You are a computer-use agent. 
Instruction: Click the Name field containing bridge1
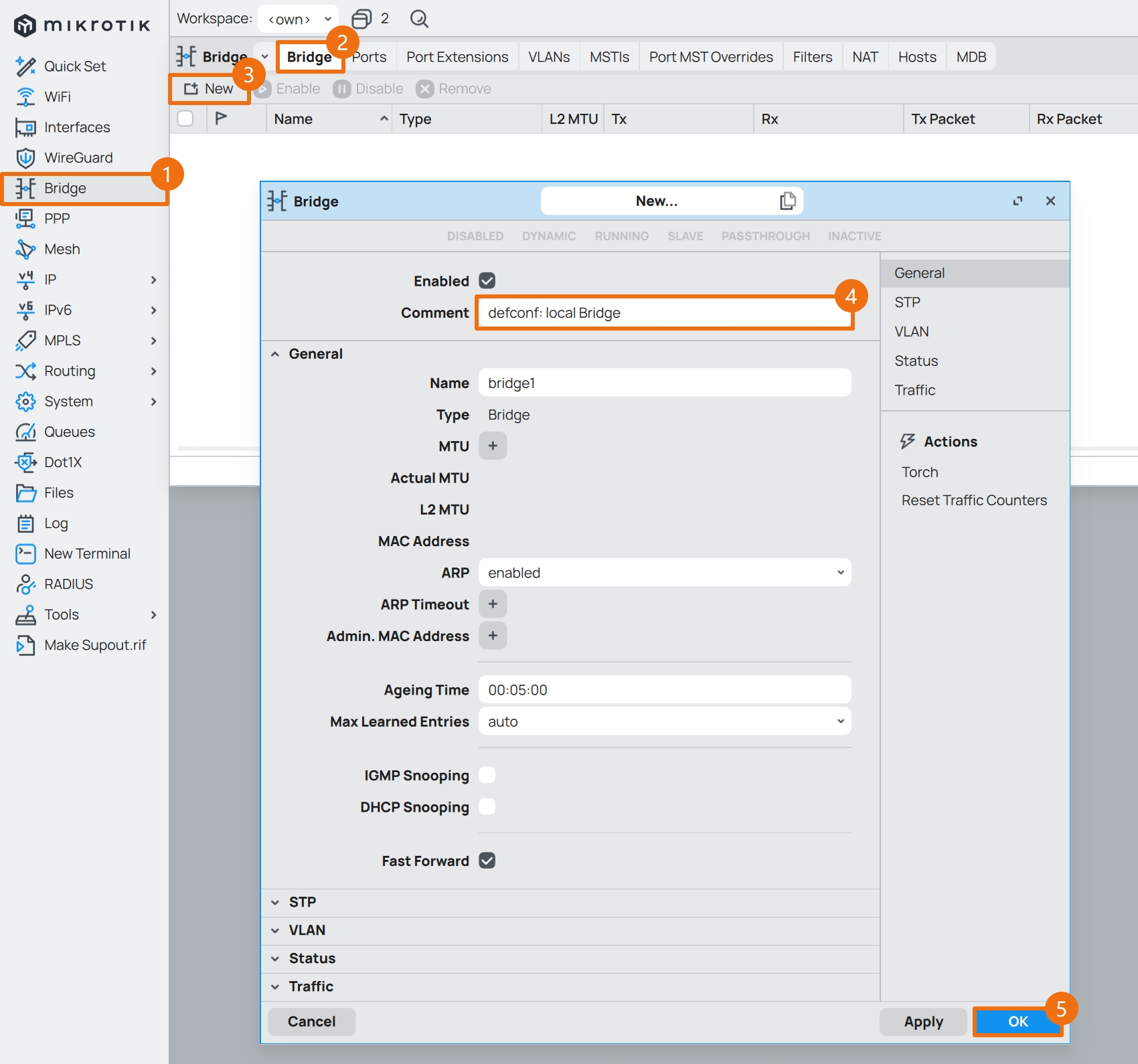[665, 383]
